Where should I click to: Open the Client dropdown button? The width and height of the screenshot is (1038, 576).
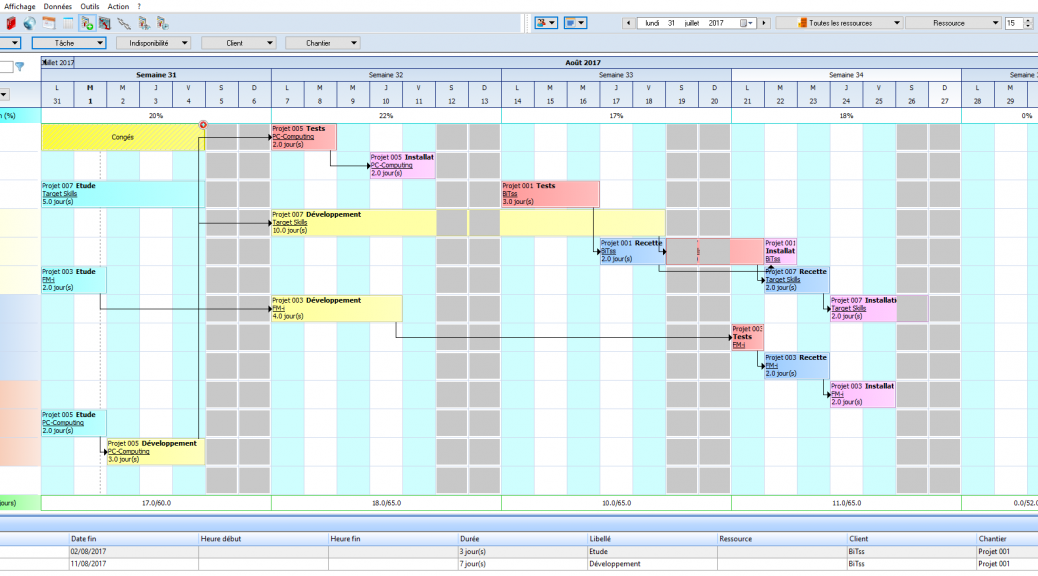click(238, 43)
